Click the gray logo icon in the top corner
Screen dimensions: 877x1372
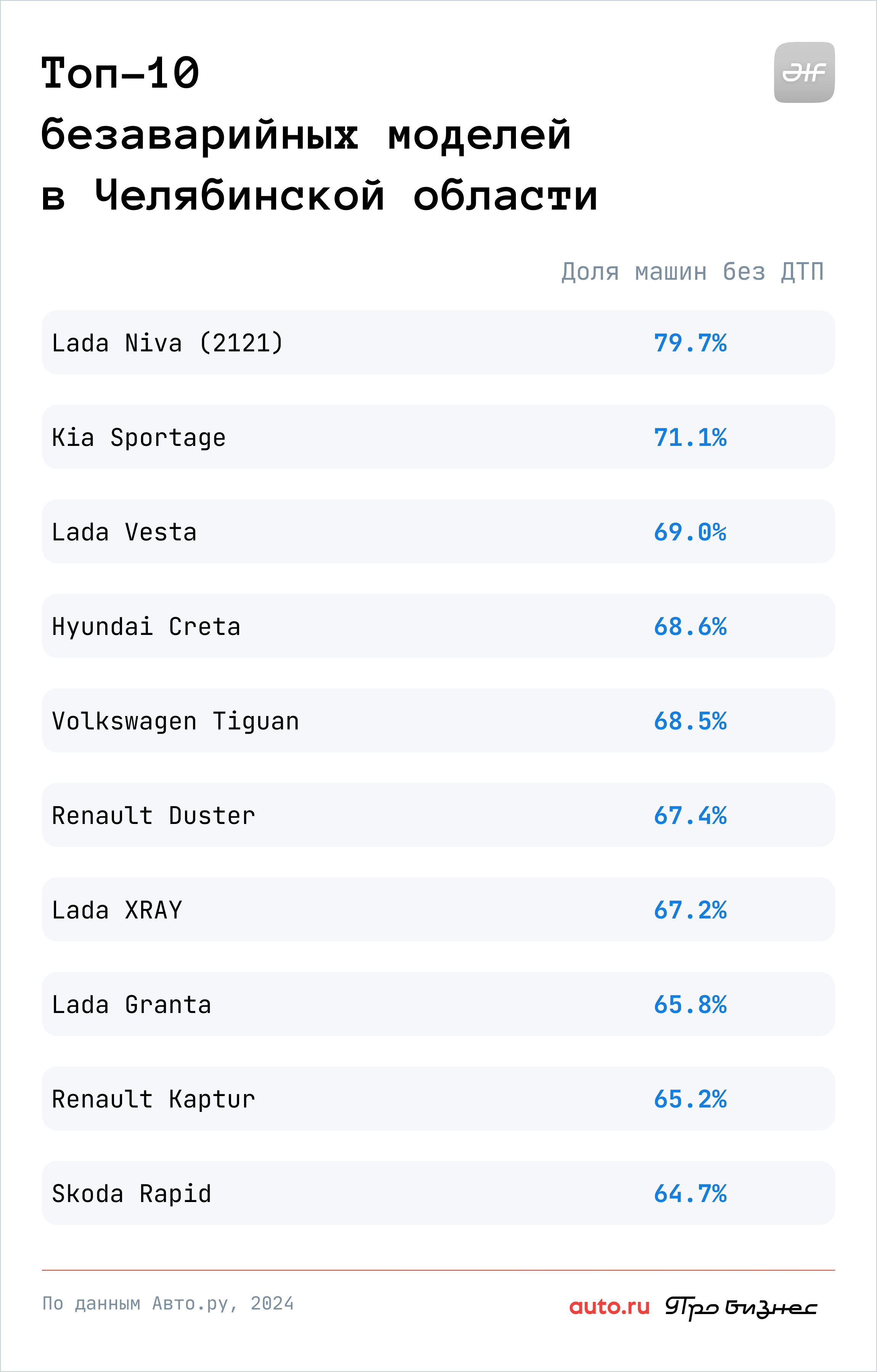tap(804, 72)
